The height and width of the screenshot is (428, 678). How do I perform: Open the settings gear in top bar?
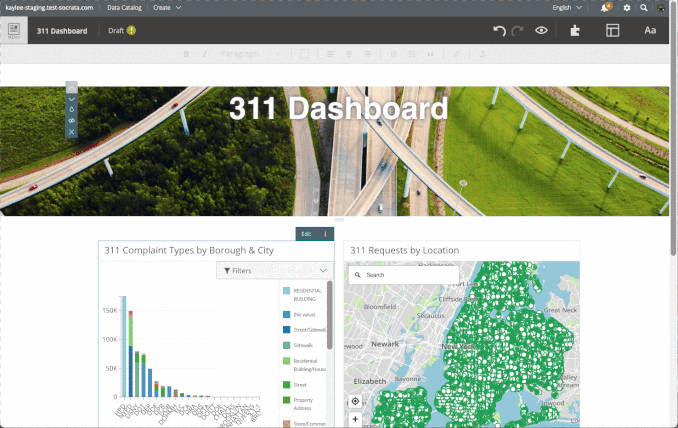tap(627, 8)
